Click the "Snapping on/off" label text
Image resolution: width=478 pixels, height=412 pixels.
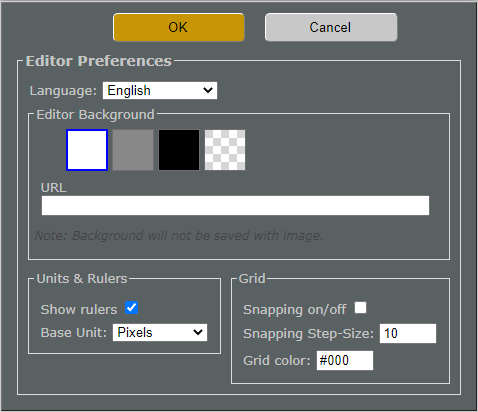coord(295,310)
